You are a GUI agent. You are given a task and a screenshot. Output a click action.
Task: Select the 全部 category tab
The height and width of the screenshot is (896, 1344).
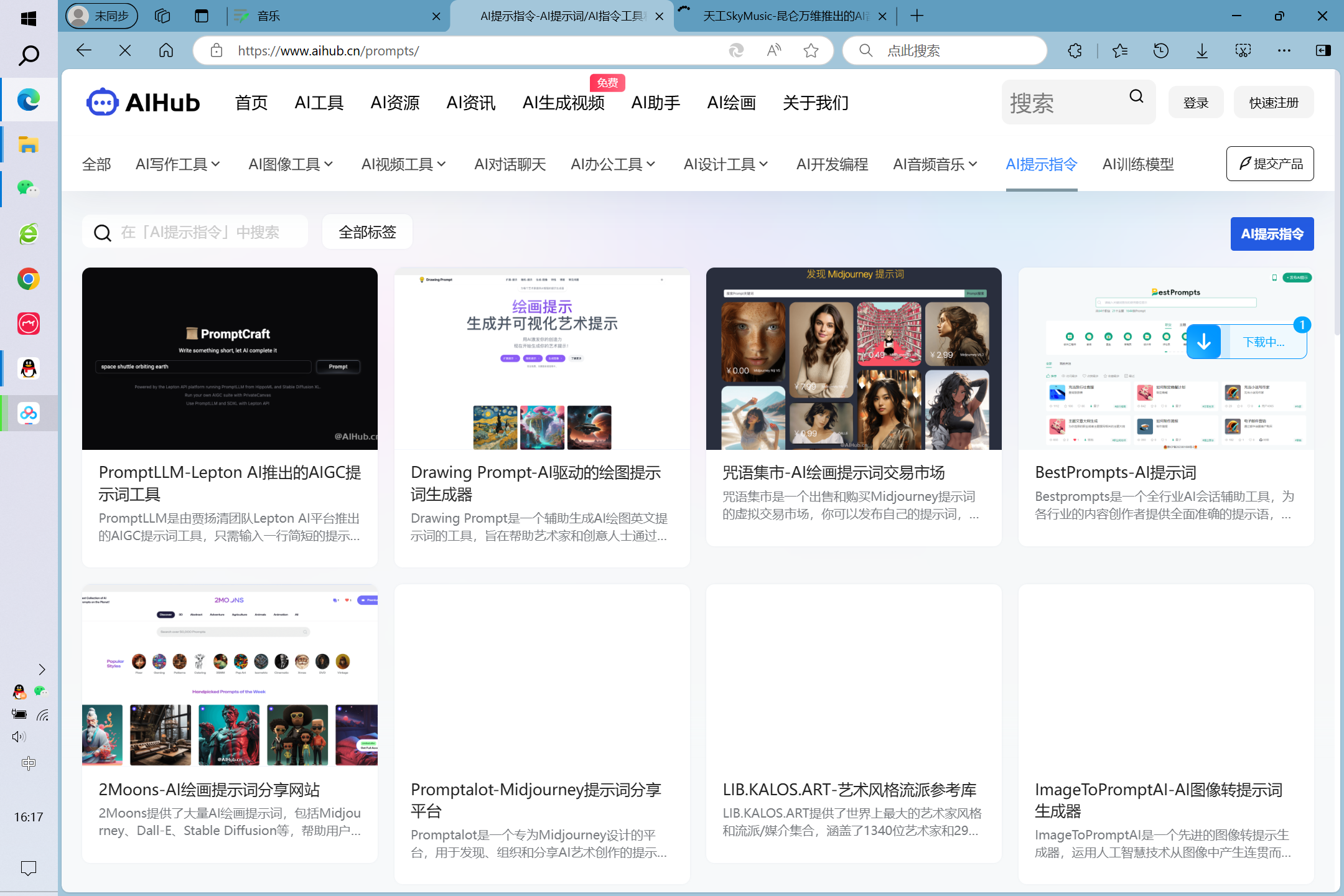pyautogui.click(x=96, y=164)
